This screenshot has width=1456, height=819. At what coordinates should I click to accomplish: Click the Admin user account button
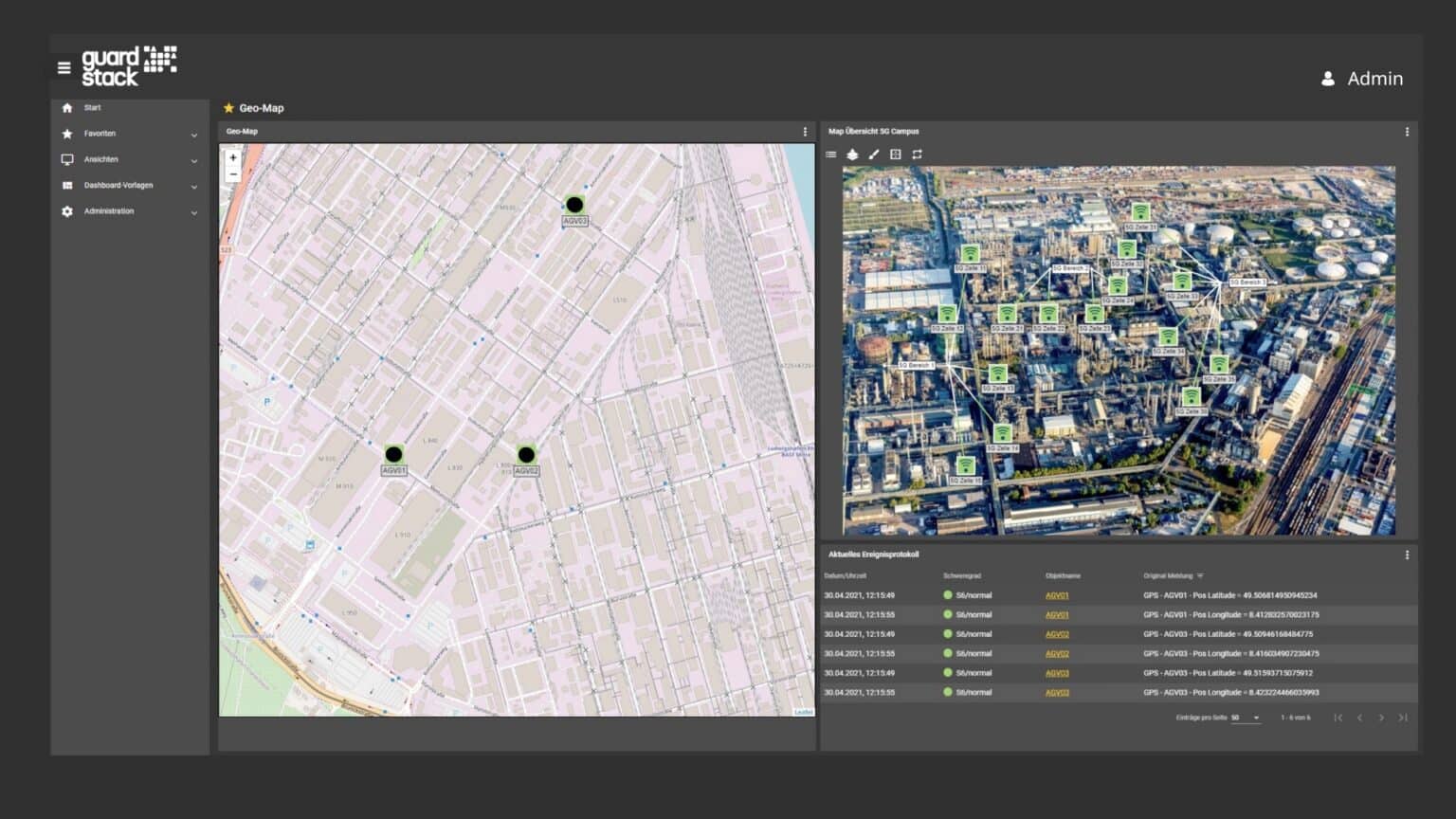click(x=1362, y=79)
